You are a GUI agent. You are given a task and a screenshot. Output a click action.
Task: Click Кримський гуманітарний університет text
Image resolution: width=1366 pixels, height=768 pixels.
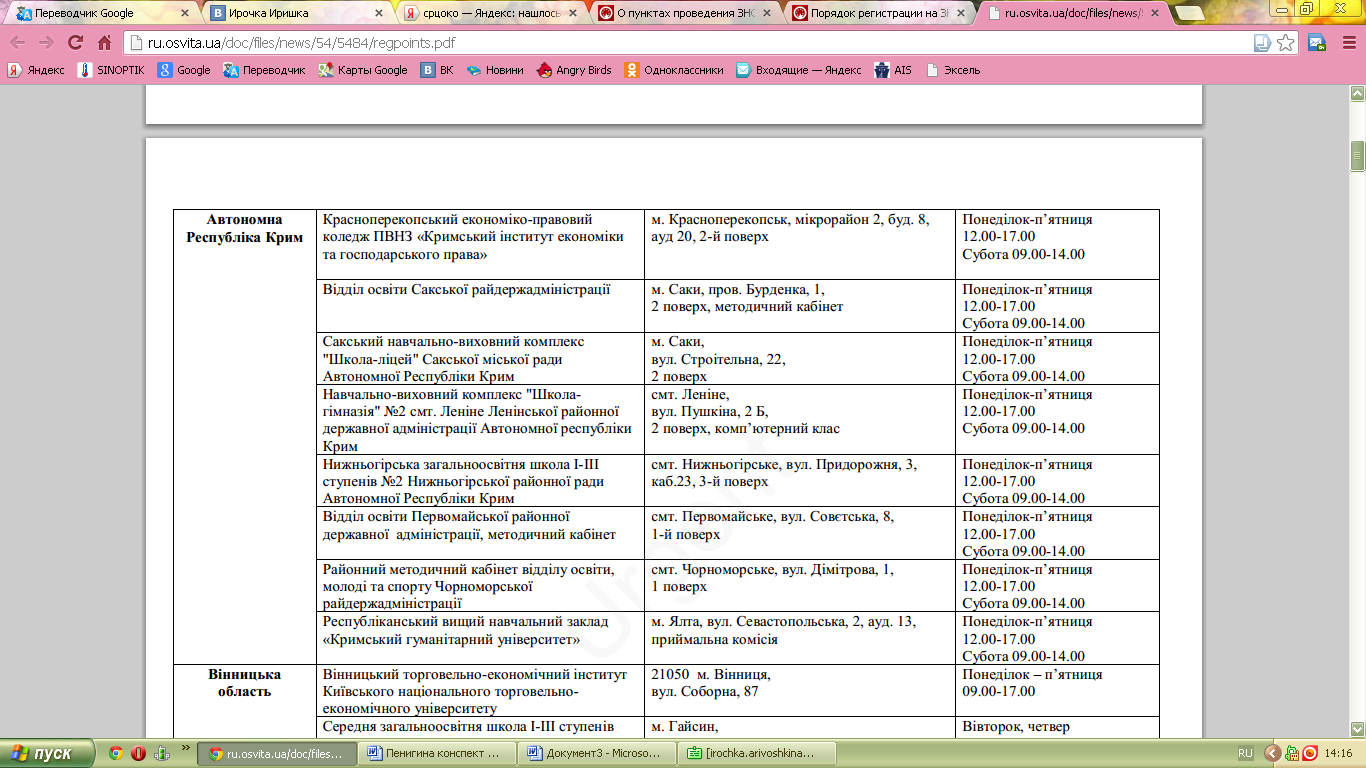click(452, 638)
